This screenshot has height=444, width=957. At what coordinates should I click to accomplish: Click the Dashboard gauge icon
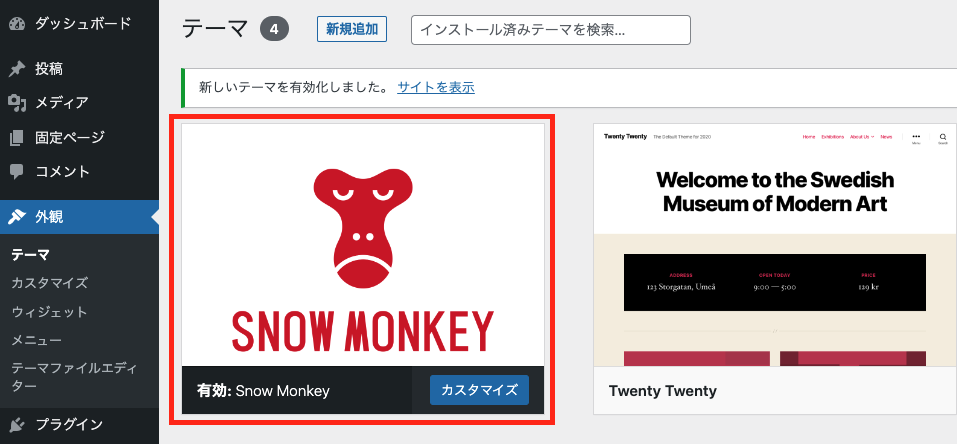pos(17,24)
